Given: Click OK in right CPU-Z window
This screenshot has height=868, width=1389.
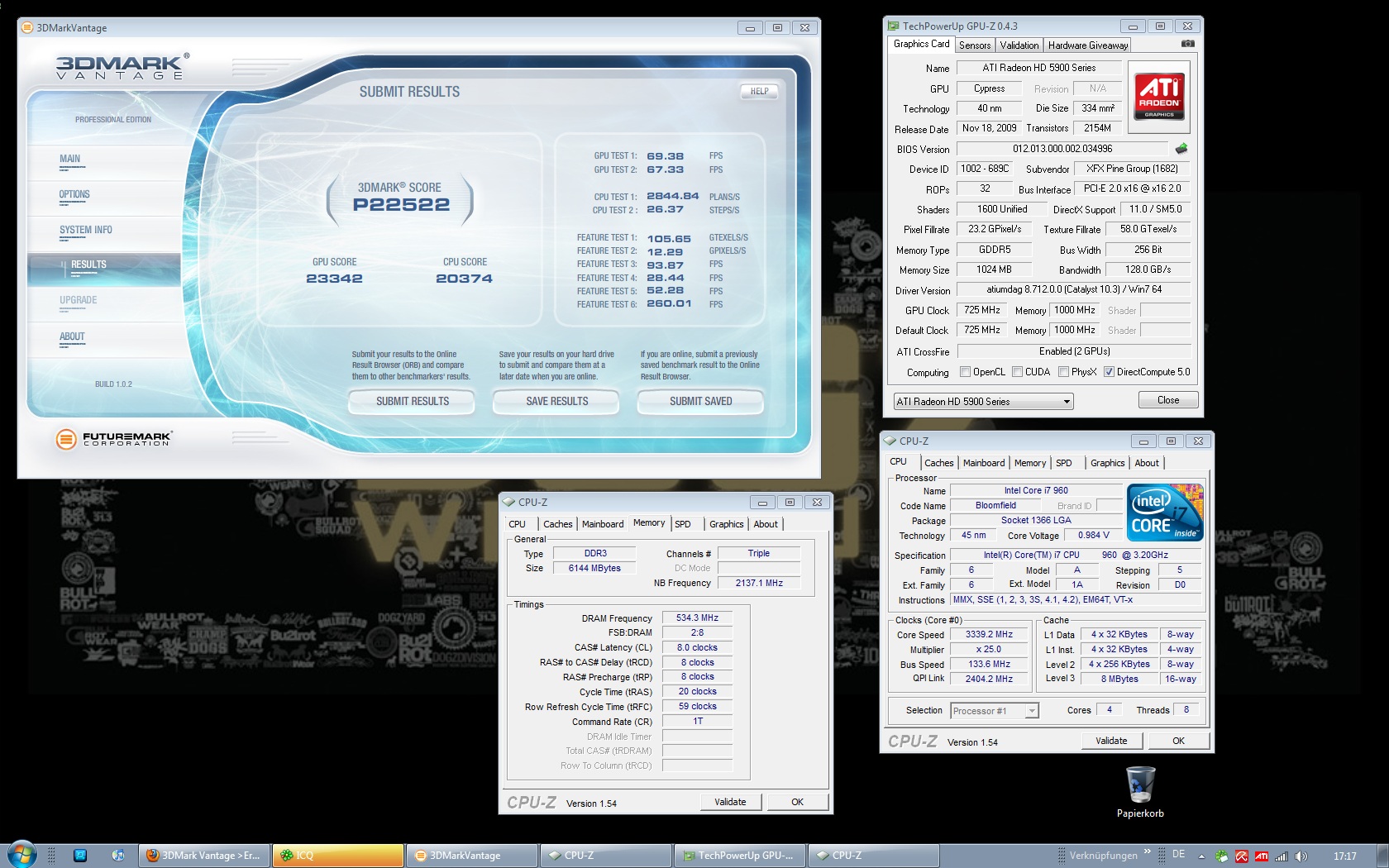Looking at the screenshot, I should click(x=1178, y=741).
